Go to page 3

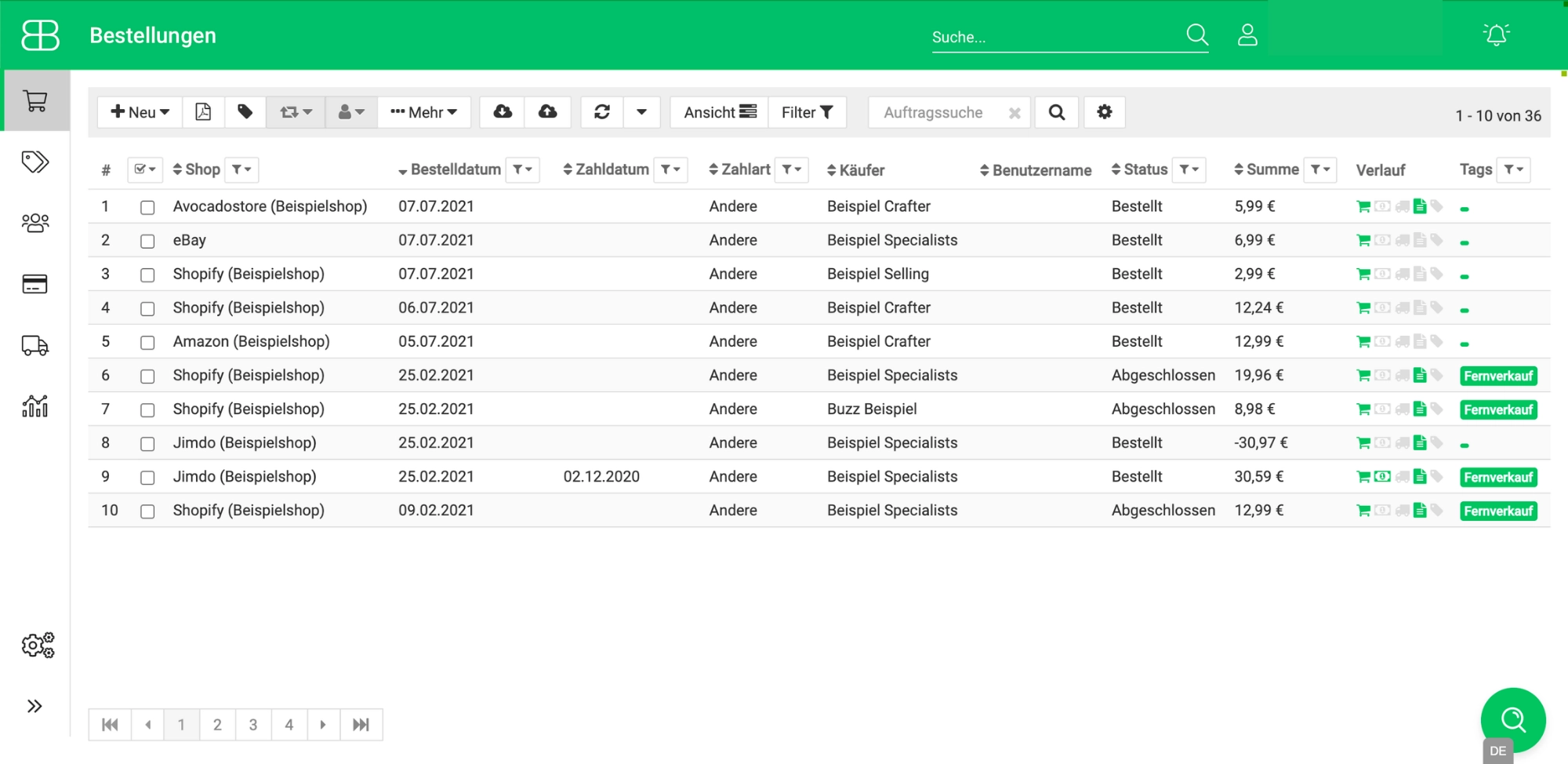(x=253, y=725)
